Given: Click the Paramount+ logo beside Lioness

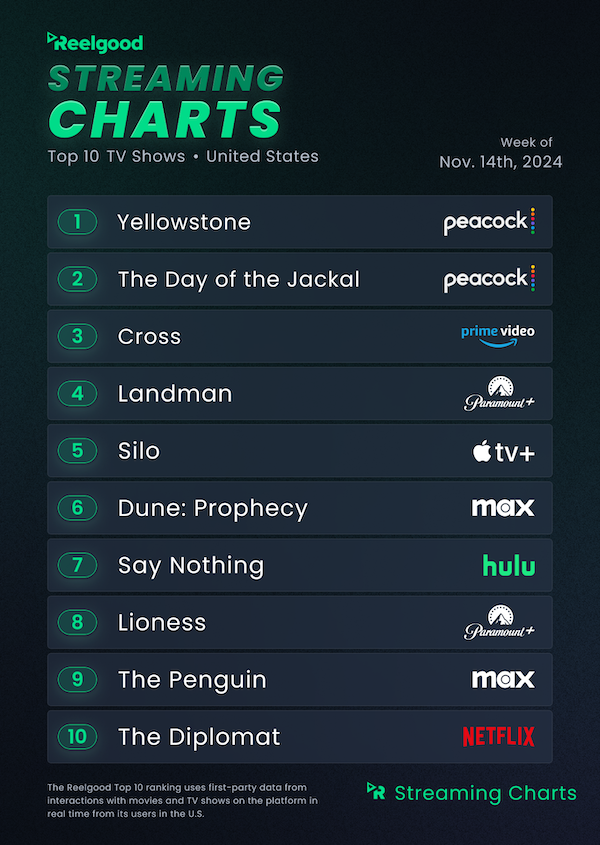Looking at the screenshot, I should click(x=498, y=622).
